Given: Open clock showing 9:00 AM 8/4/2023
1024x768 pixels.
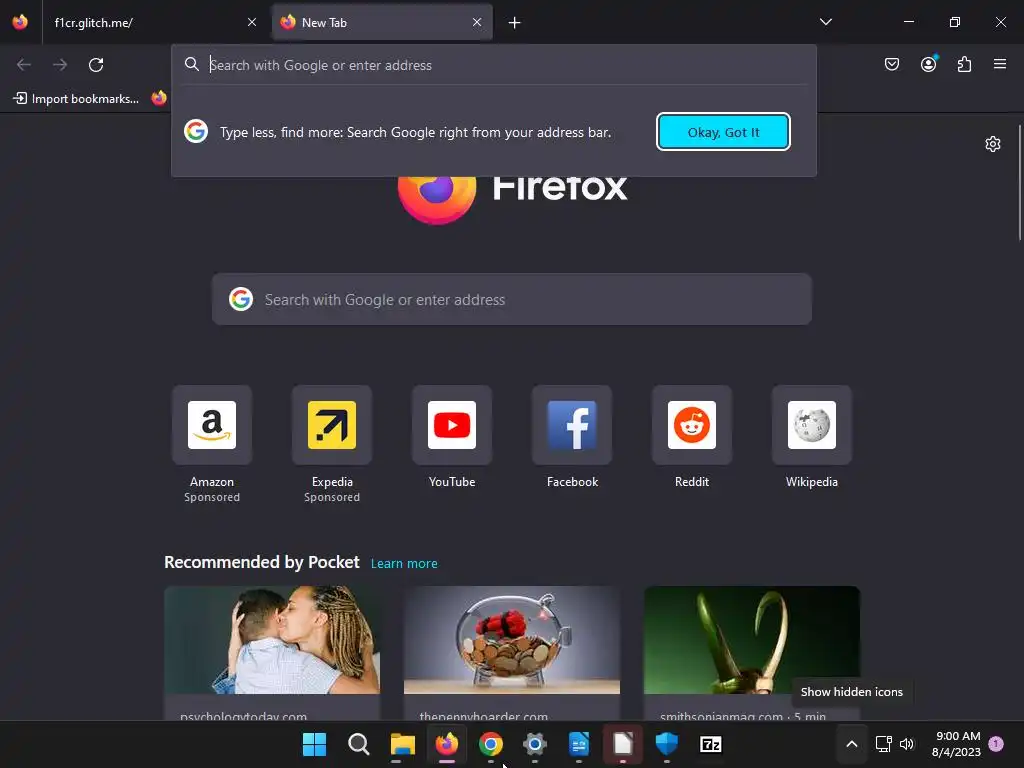Looking at the screenshot, I should tap(957, 744).
